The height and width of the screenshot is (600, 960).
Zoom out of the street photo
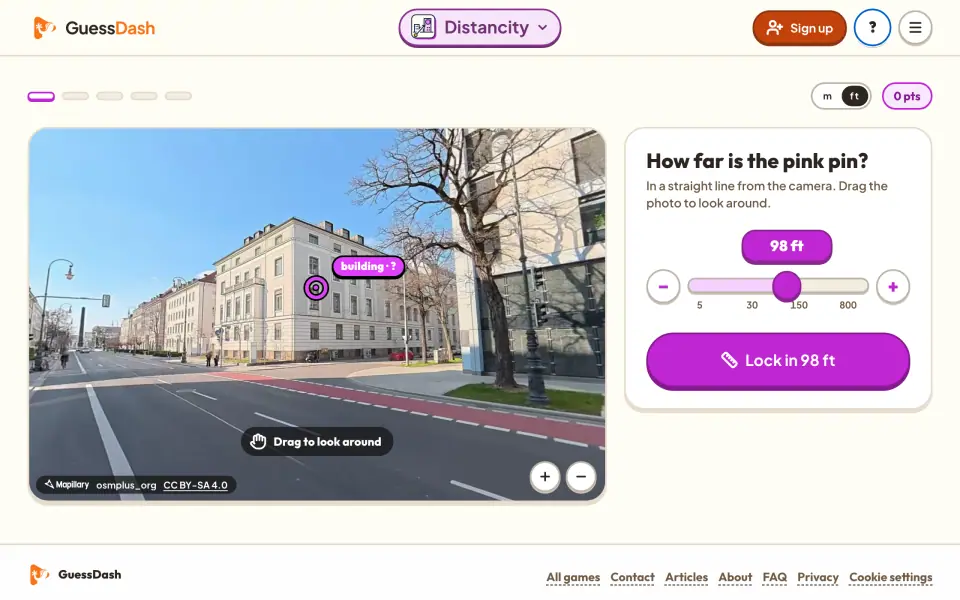[581, 476]
